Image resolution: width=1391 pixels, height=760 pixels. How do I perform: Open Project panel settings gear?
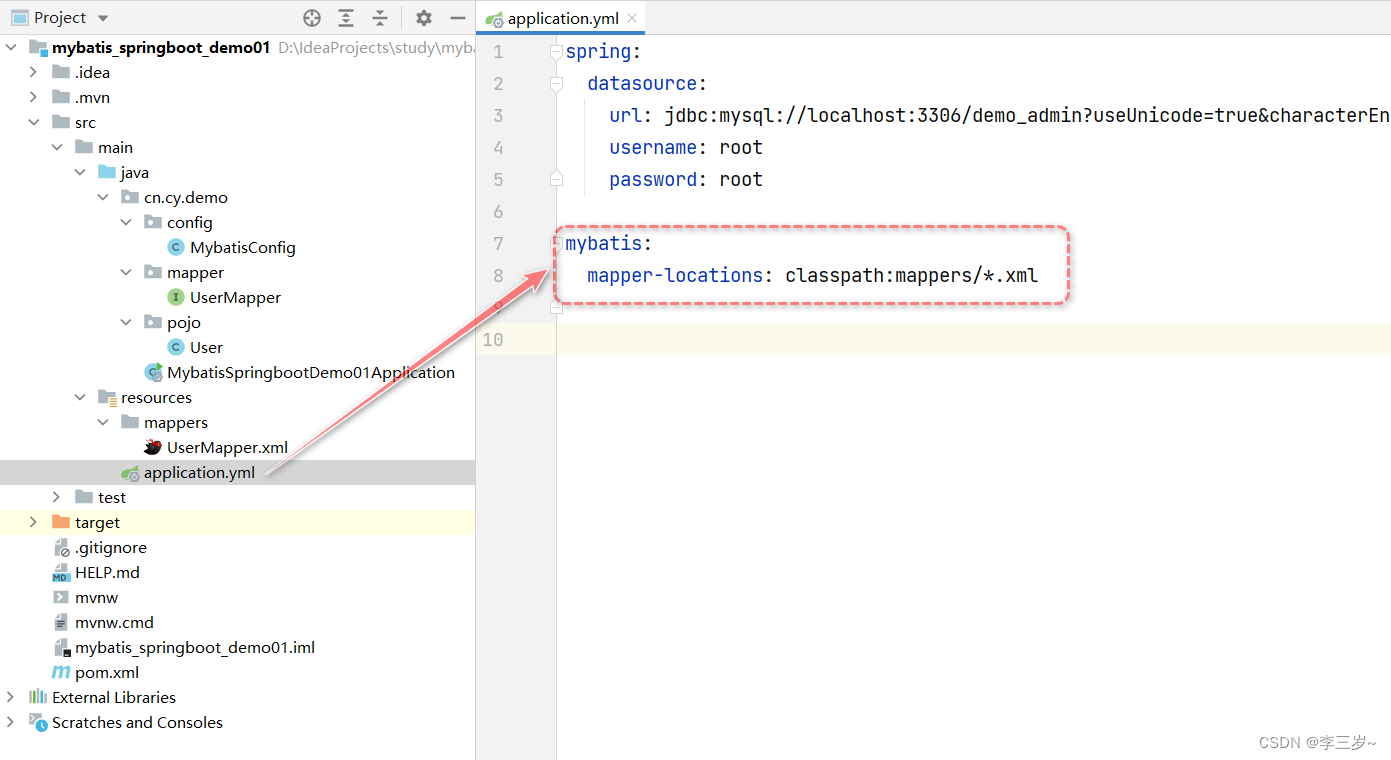[x=424, y=18]
